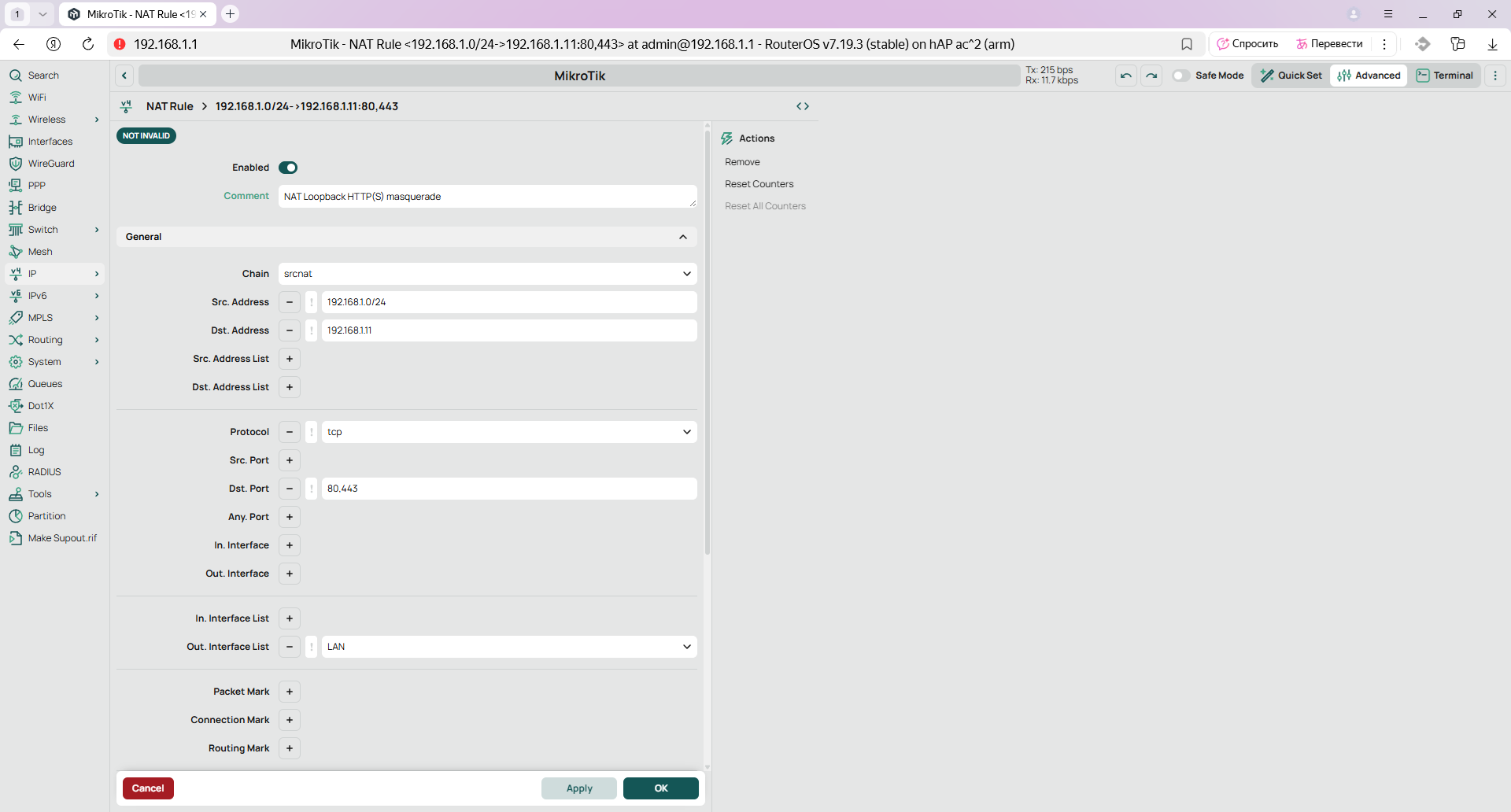Click Reset Counters action
The height and width of the screenshot is (812, 1511).
coord(759,184)
